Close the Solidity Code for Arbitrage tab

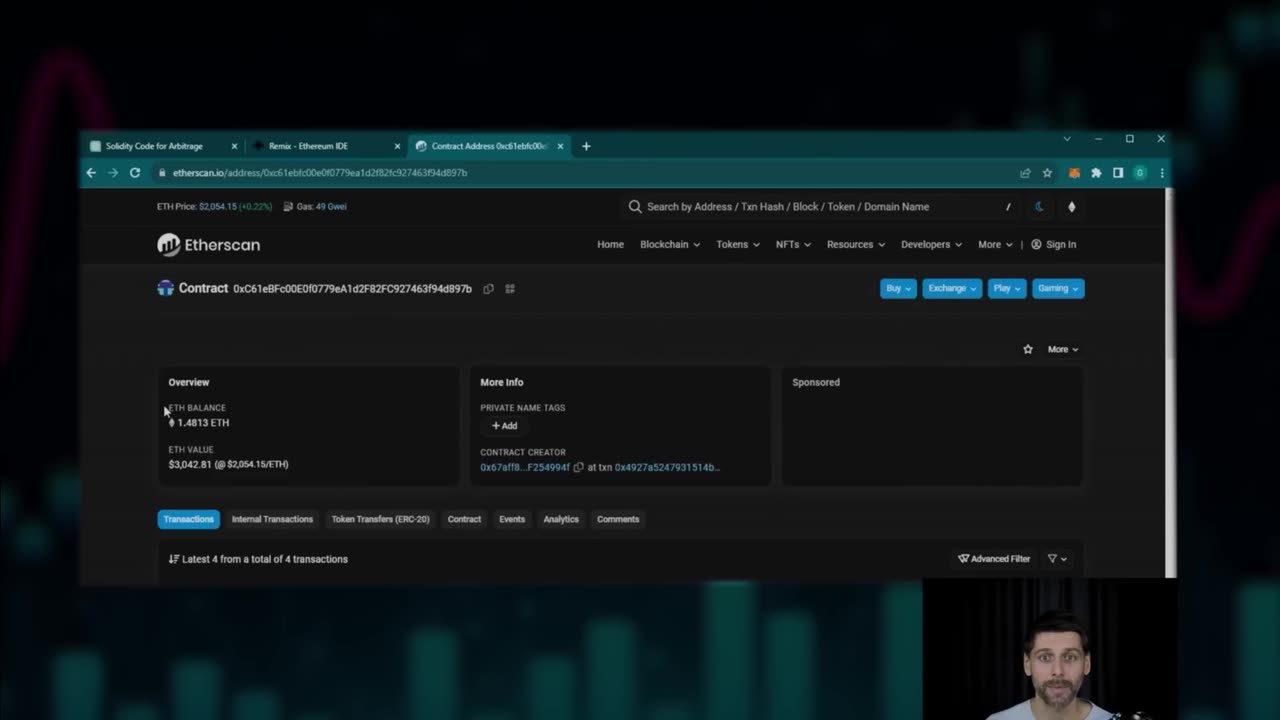pyautogui.click(x=234, y=146)
